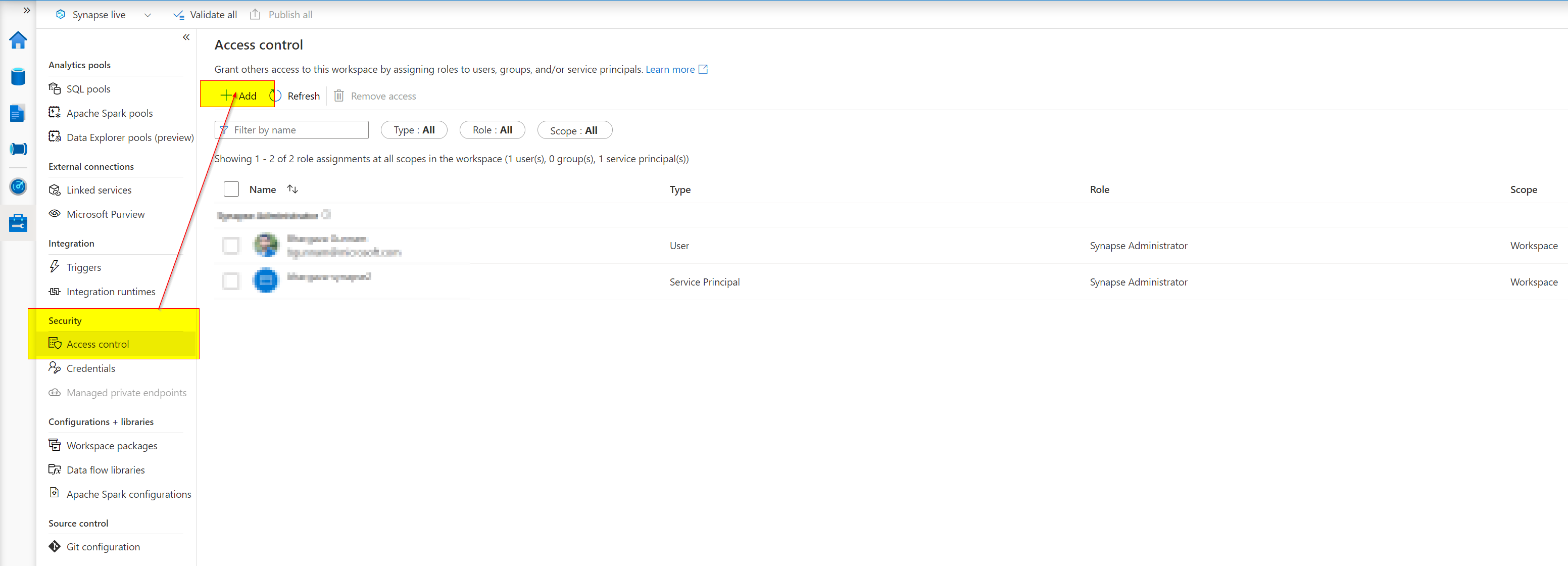
Task: Check the Service Principal row checkbox
Action: 231,281
